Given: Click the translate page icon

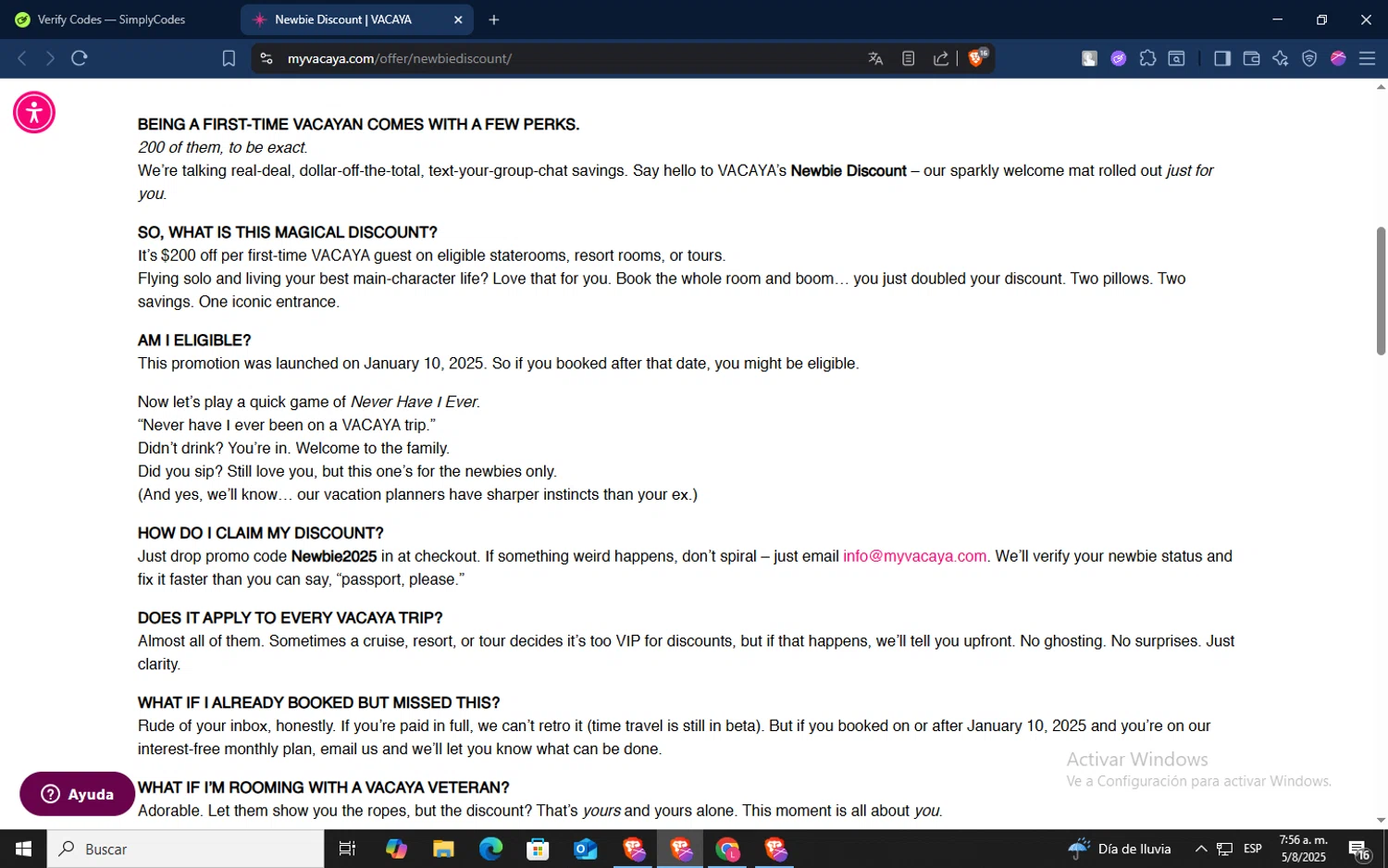Looking at the screenshot, I should pyautogui.click(x=875, y=58).
